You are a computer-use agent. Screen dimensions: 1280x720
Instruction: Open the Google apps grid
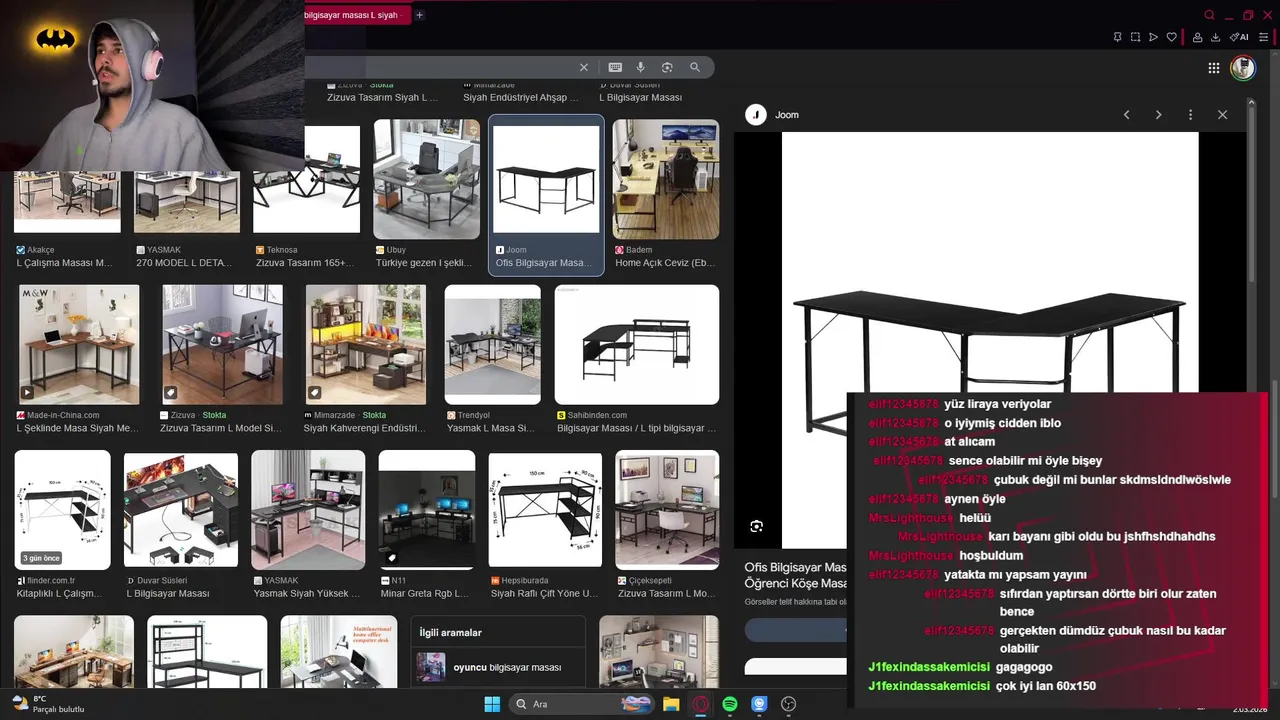coord(1213,68)
